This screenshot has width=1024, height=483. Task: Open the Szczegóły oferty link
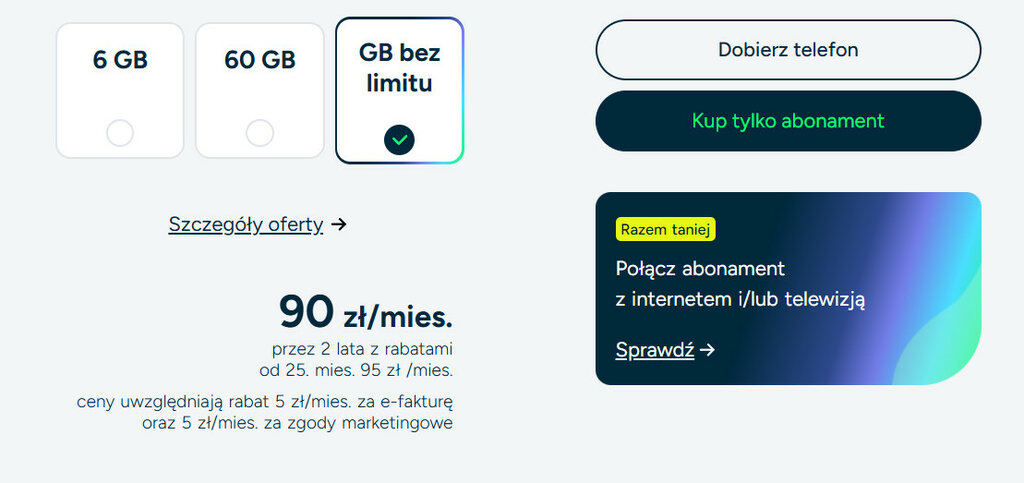pos(246,224)
